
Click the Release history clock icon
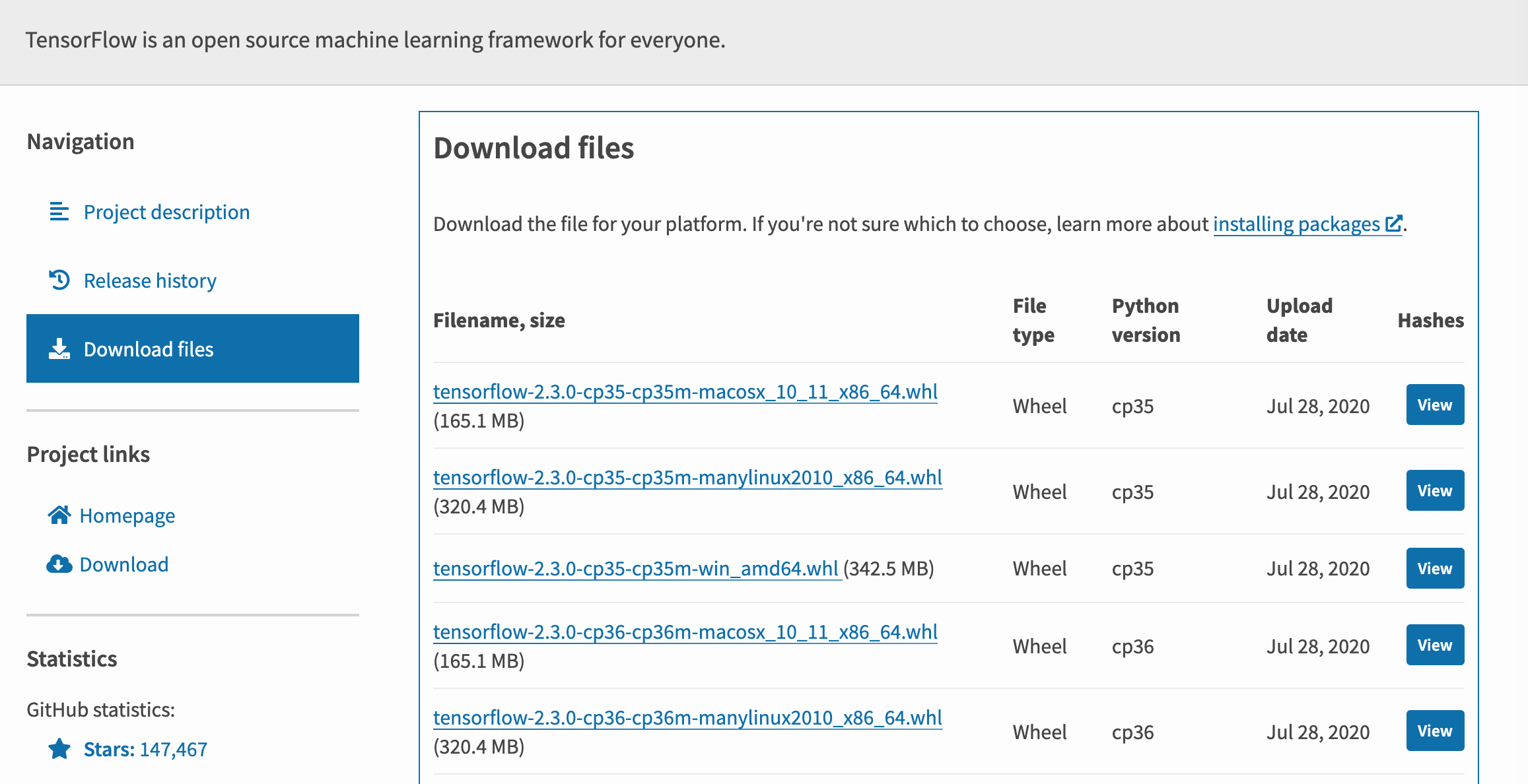click(x=59, y=280)
